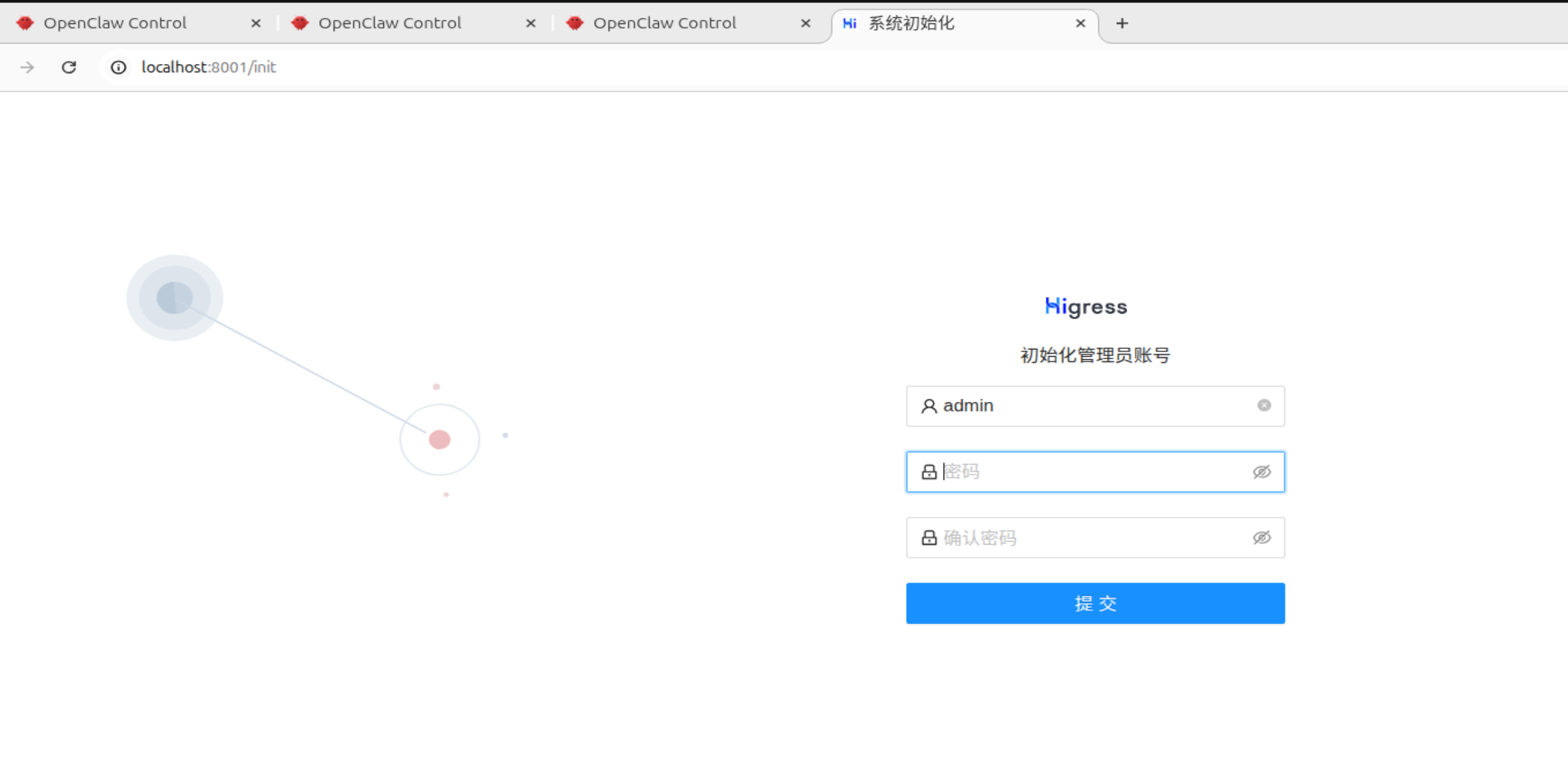Open a new browser tab
Viewport: 1568px width, 780px height.
1122,23
